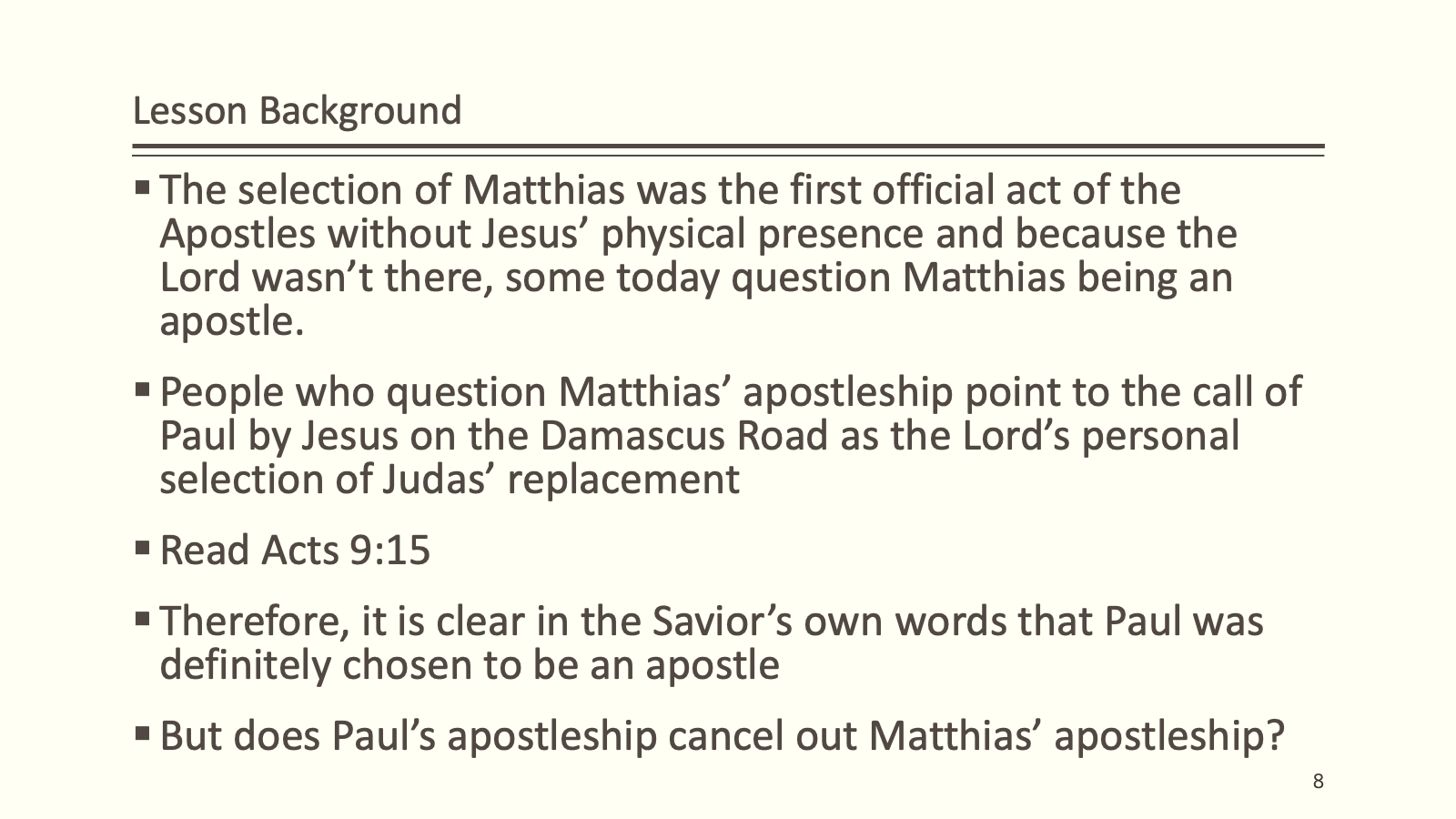The width and height of the screenshot is (1456, 819).
Task: Click the "Lesson Background" slide title
Action: [297, 111]
